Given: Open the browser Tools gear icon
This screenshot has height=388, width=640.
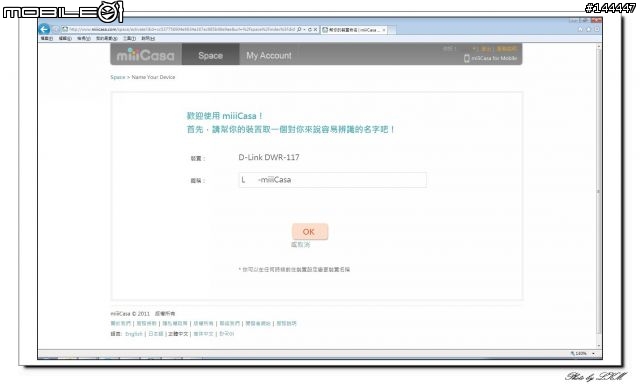Looking at the screenshot, I should click(597, 29).
